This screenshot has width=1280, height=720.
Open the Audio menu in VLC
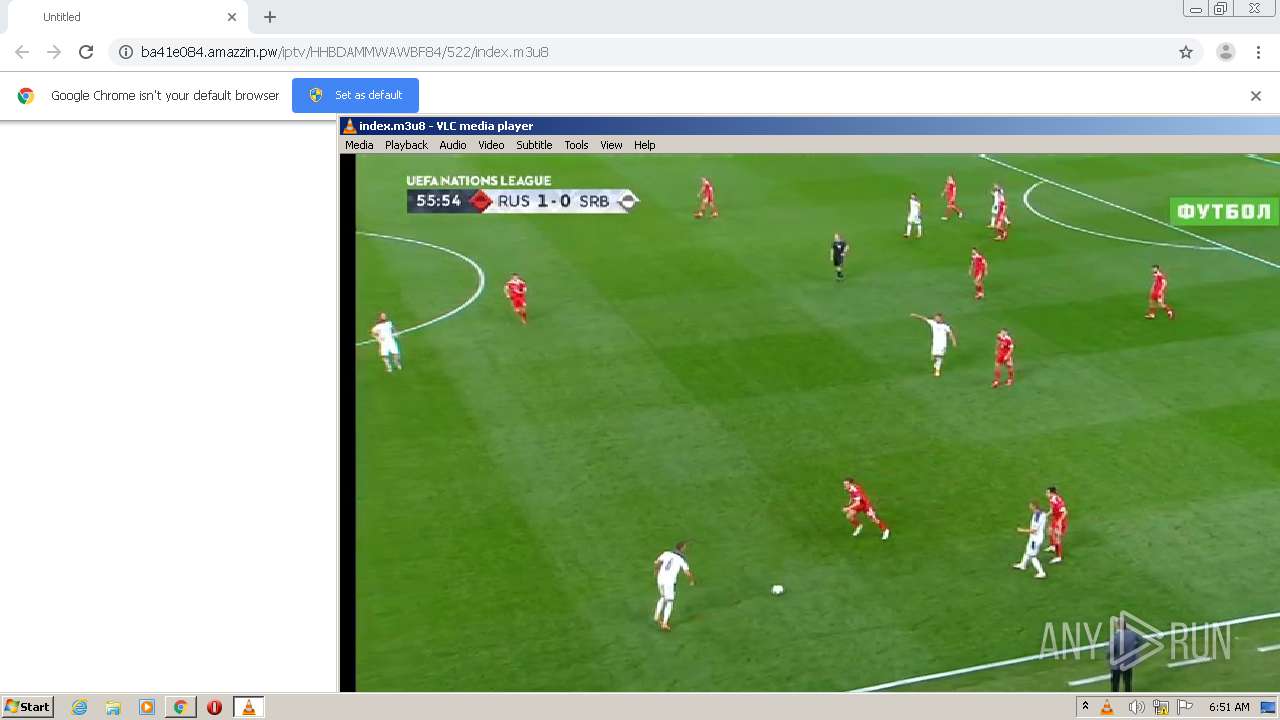click(453, 145)
